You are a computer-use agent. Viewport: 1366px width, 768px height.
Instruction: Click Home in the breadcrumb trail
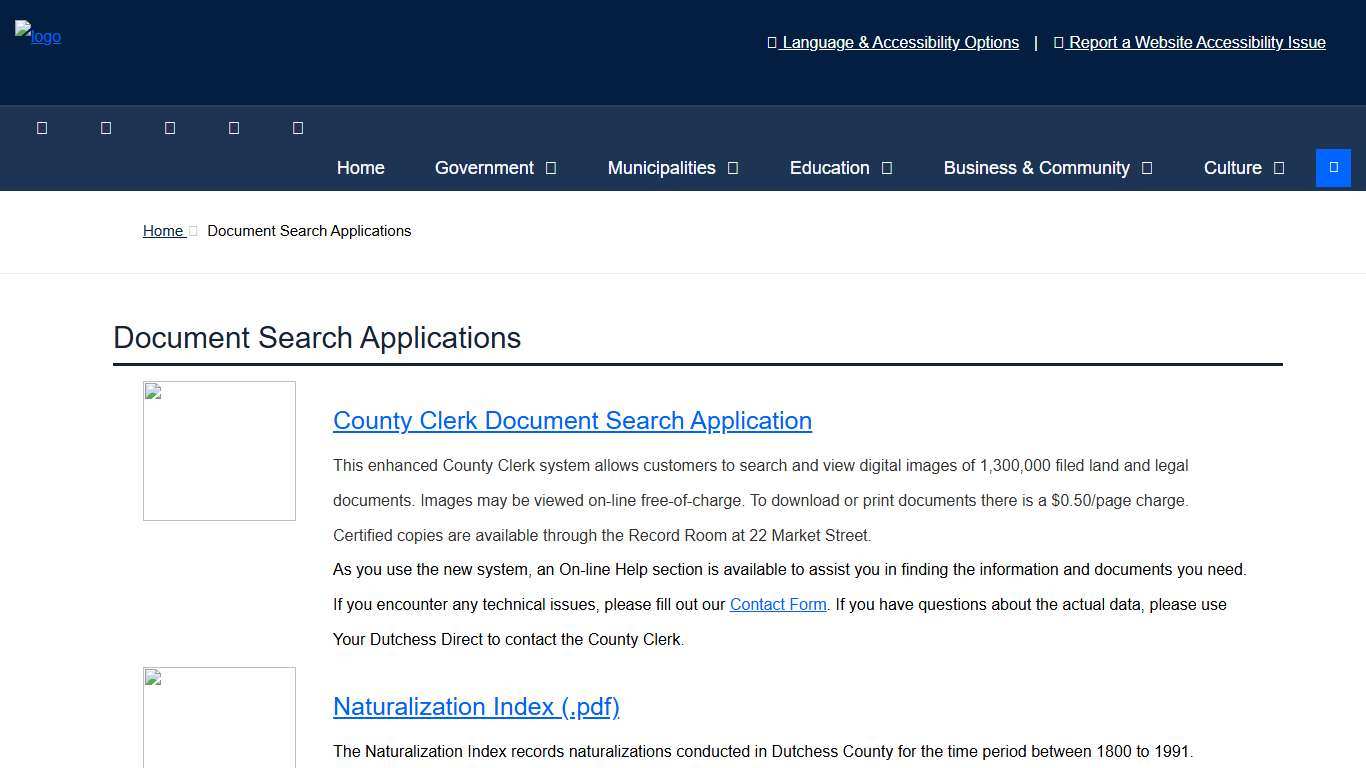click(163, 231)
